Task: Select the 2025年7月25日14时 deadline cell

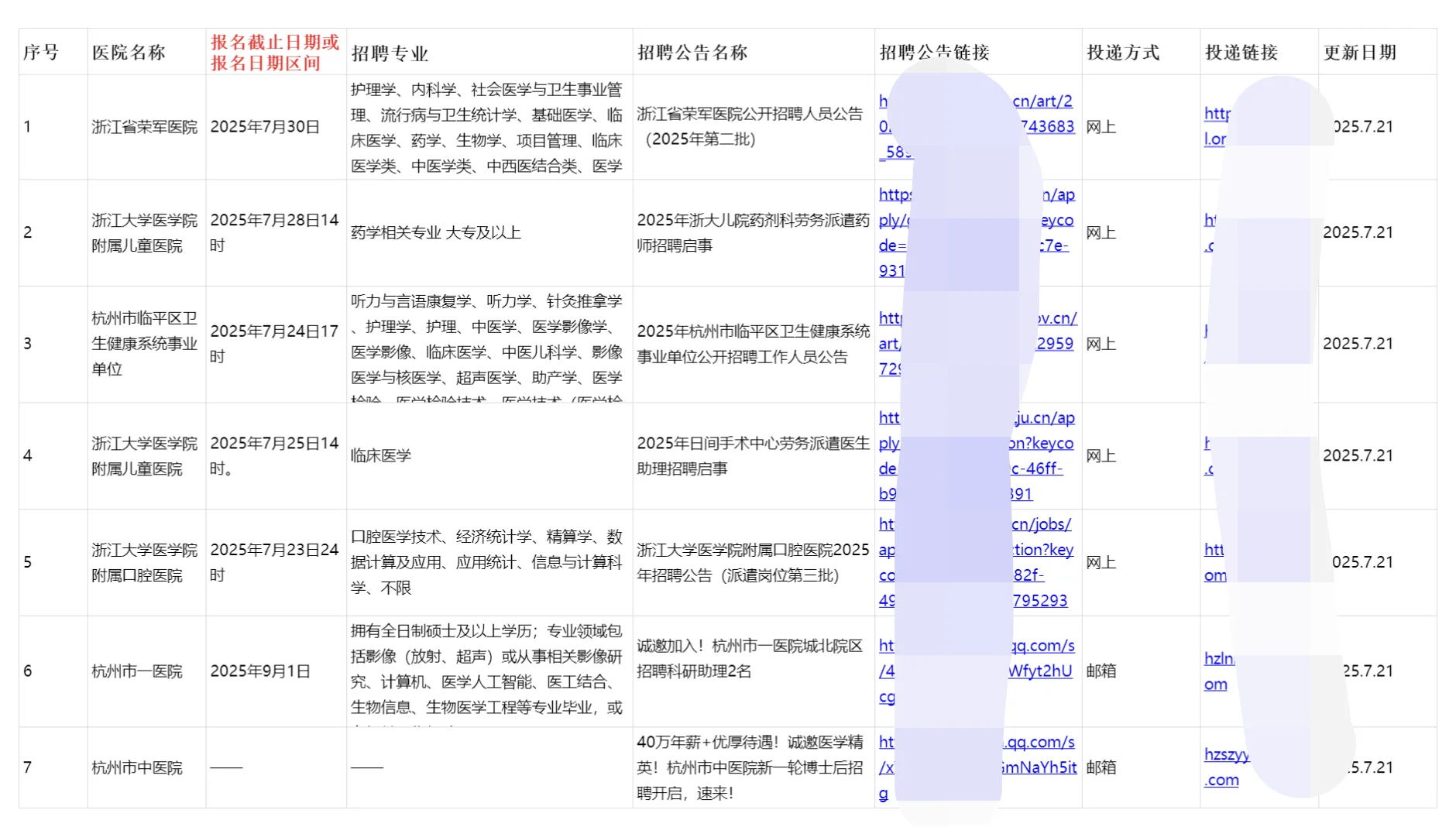Action: (275, 456)
